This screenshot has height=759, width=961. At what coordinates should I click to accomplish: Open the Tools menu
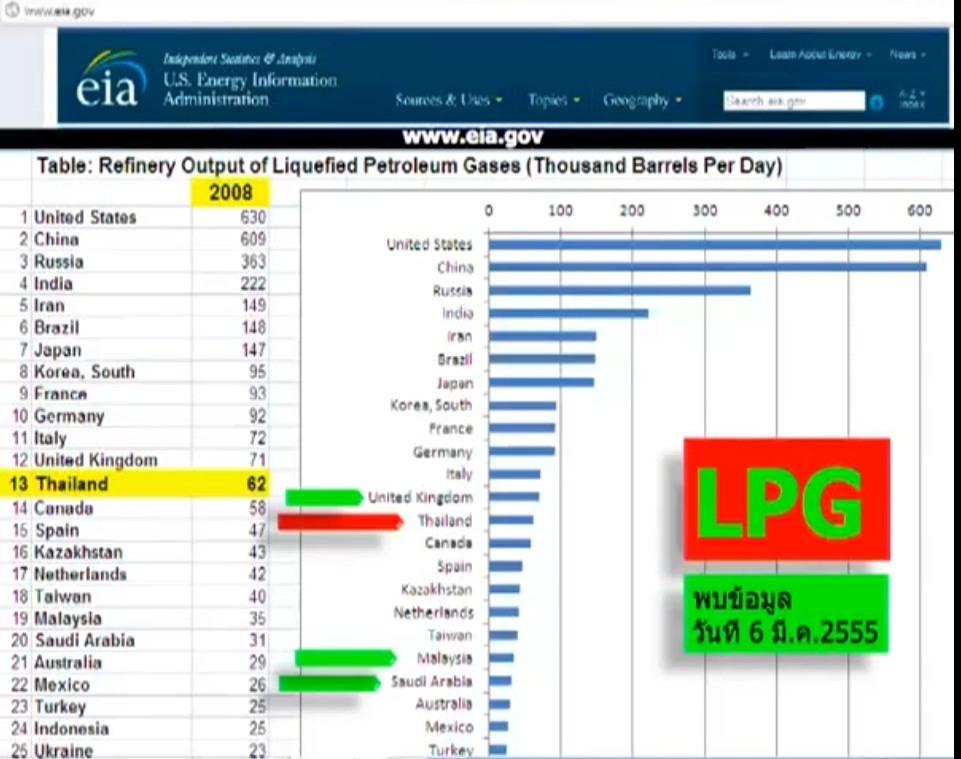[x=730, y=55]
